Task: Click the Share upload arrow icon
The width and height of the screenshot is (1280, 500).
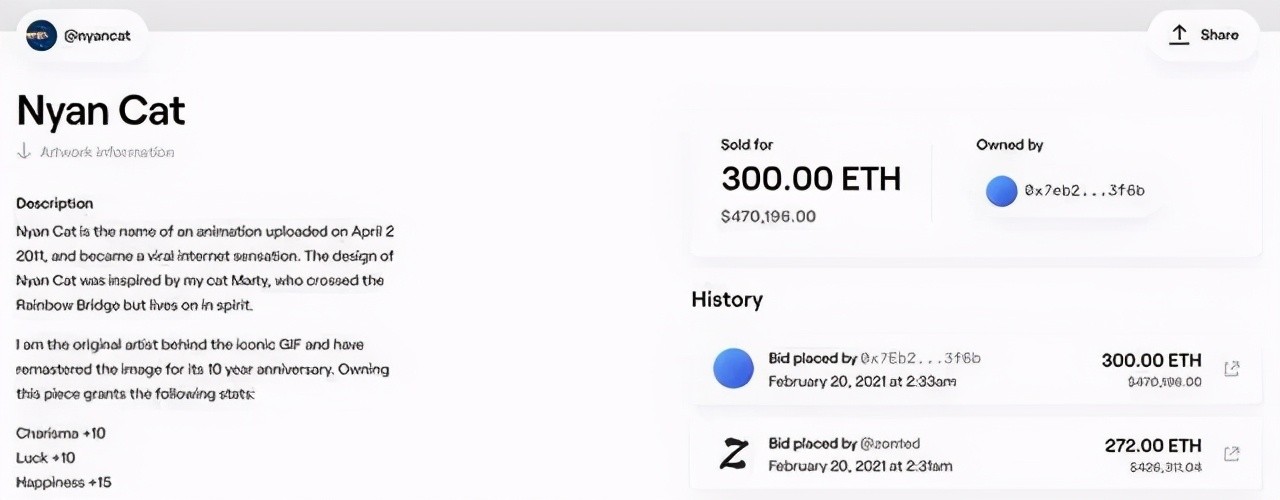Action: click(x=1180, y=35)
